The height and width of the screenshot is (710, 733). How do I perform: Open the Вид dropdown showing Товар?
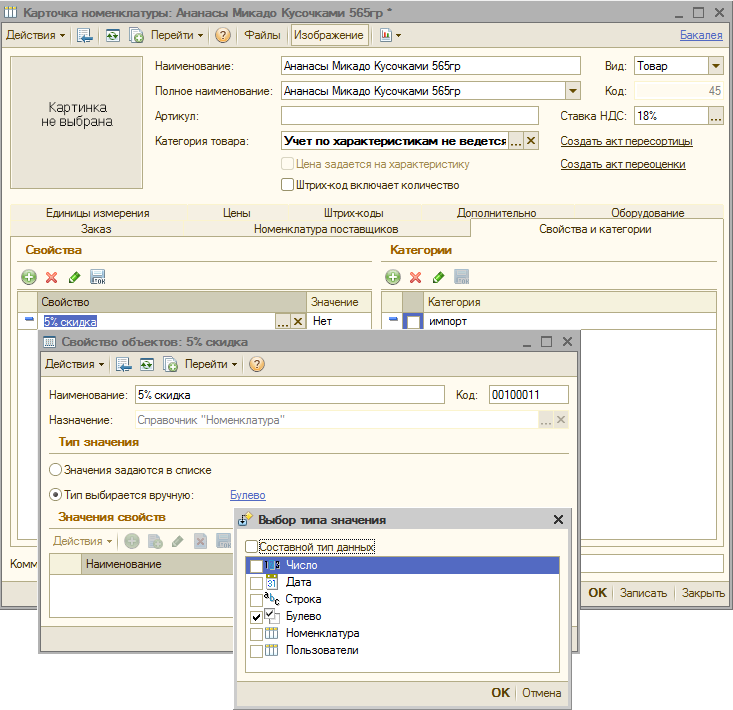[715, 66]
